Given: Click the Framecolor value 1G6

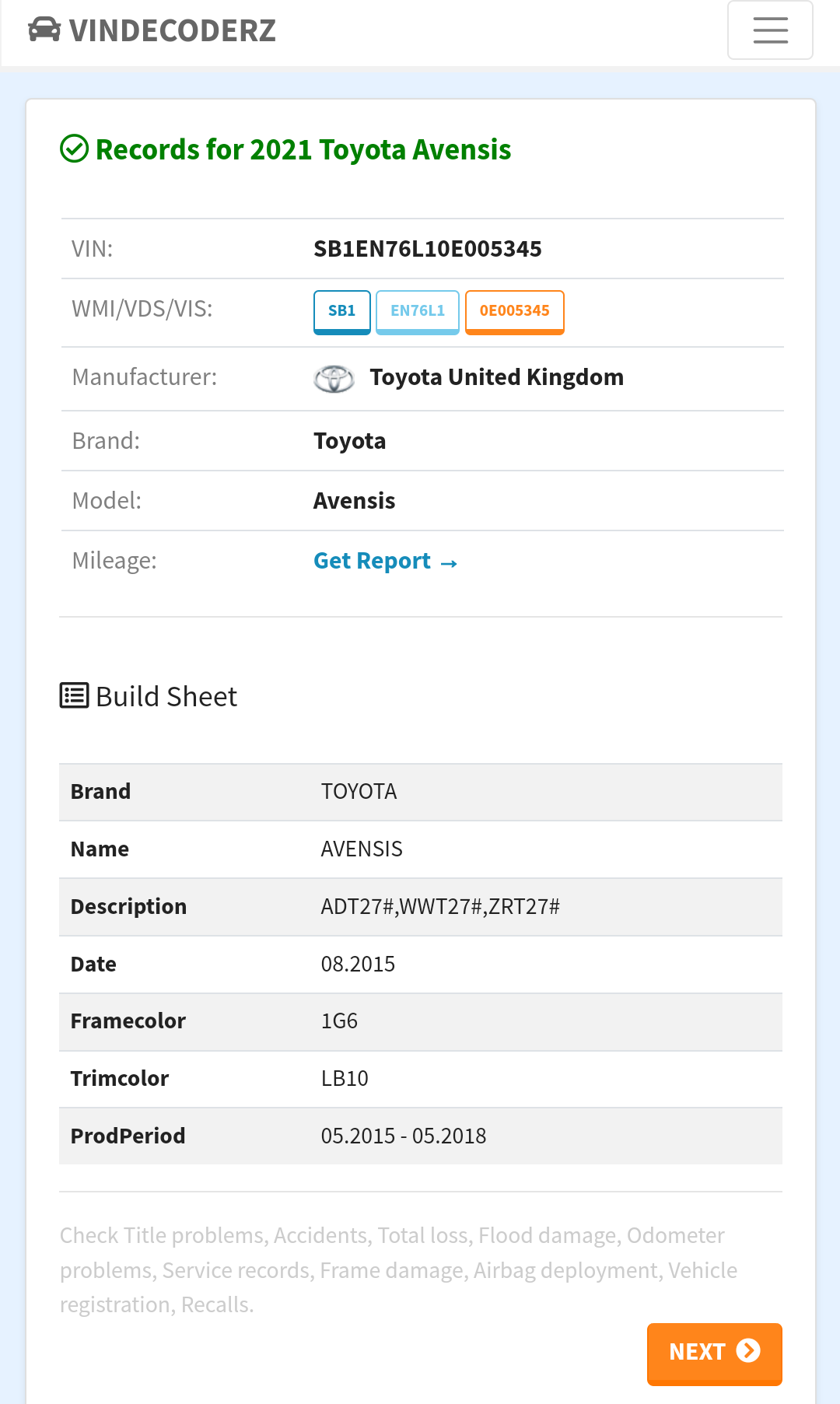Looking at the screenshot, I should [339, 1021].
